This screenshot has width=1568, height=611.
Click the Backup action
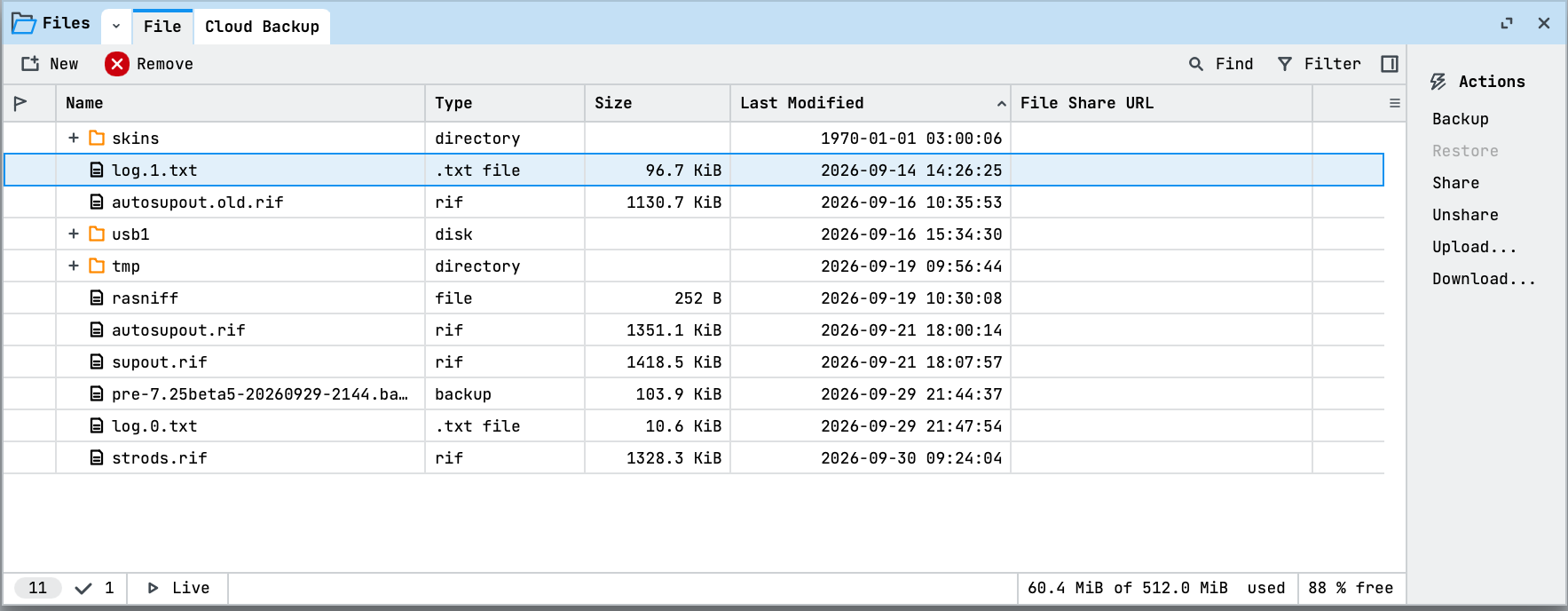tap(1461, 119)
